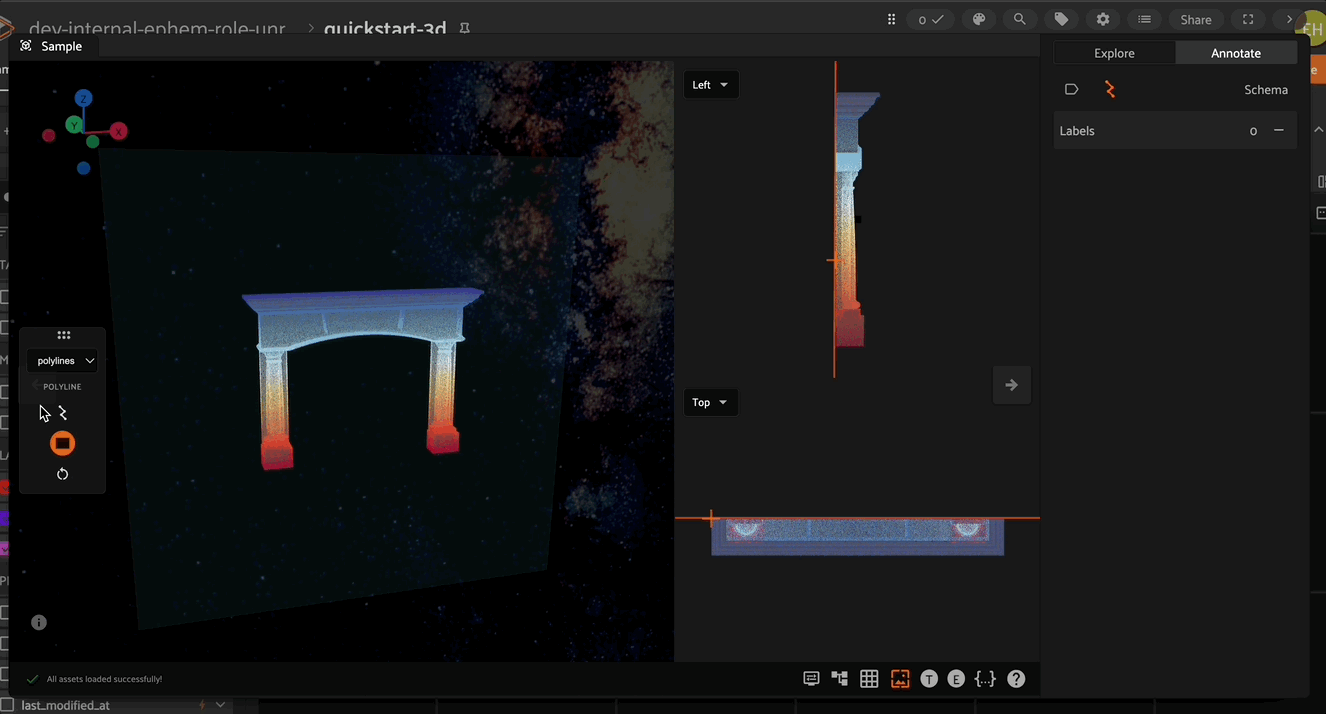1326x714 pixels.
Task: Click the tag icon in the top toolbar
Action: 1061,19
